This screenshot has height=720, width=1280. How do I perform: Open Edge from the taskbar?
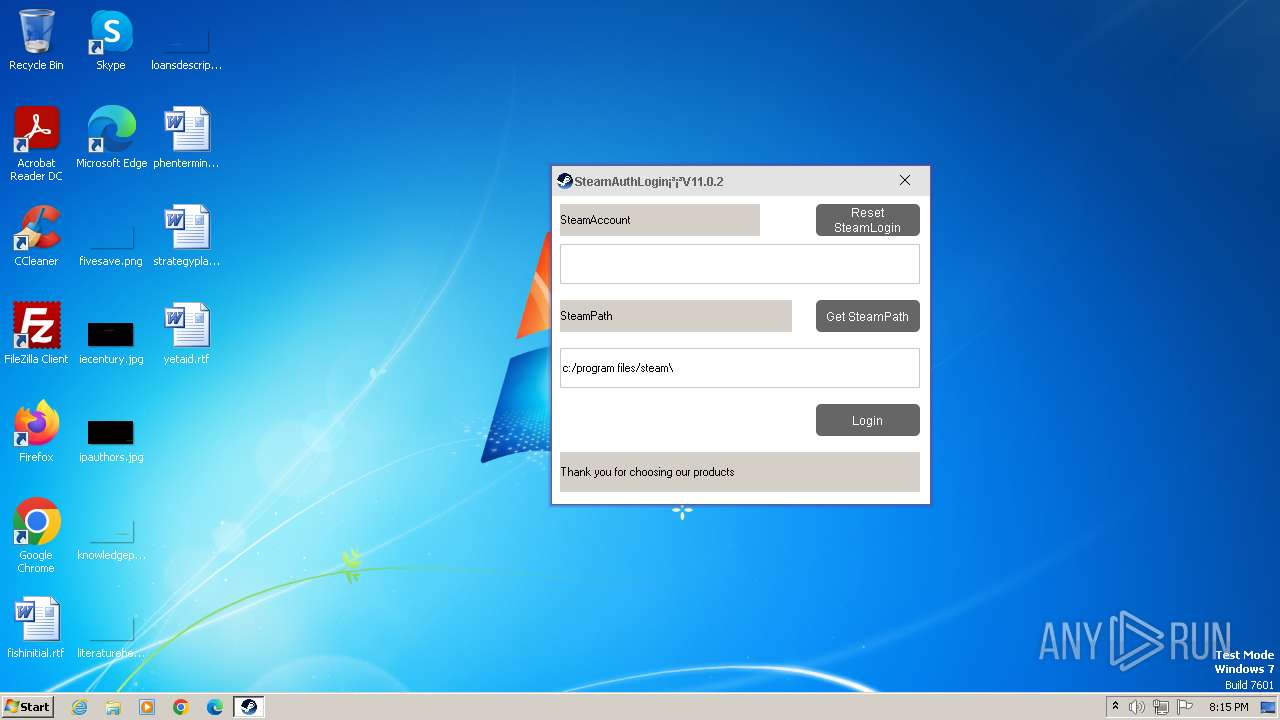pos(215,707)
